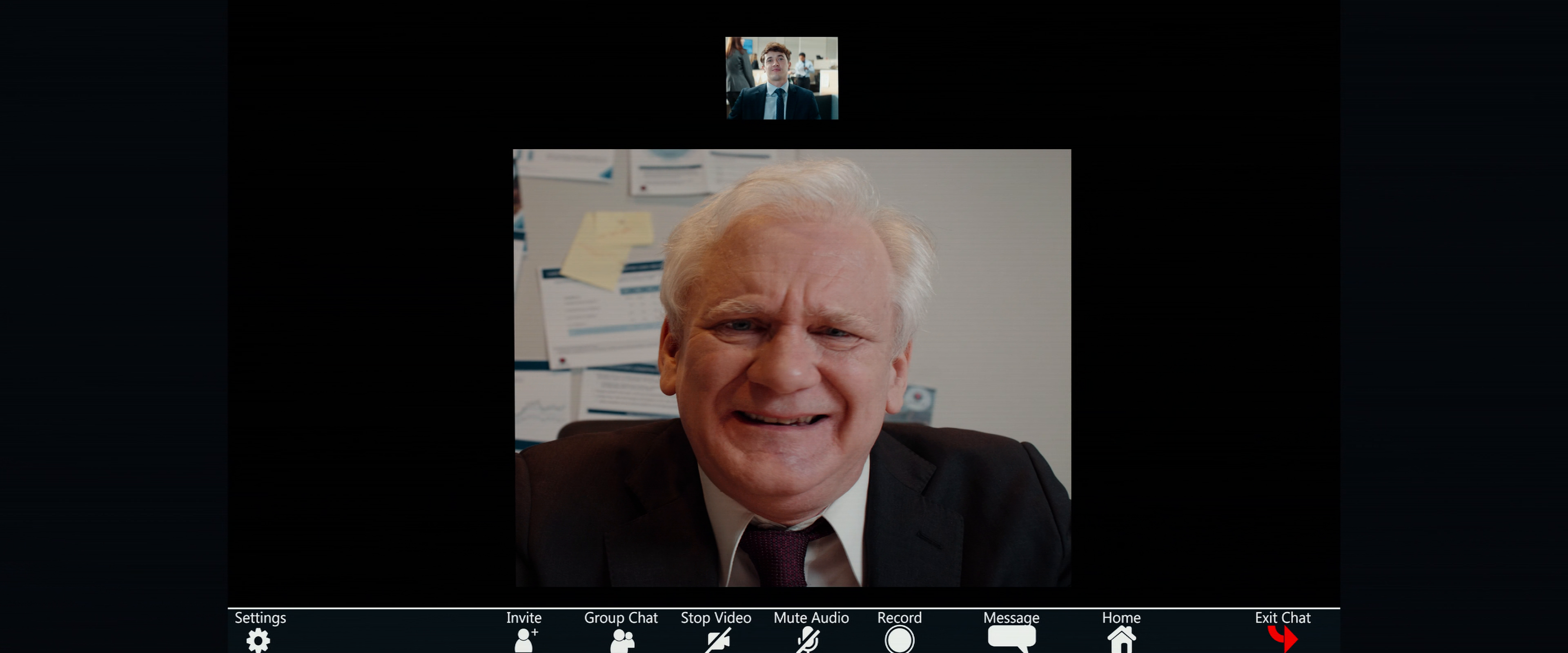
Task: Click the Mute Audio label
Action: click(x=811, y=618)
